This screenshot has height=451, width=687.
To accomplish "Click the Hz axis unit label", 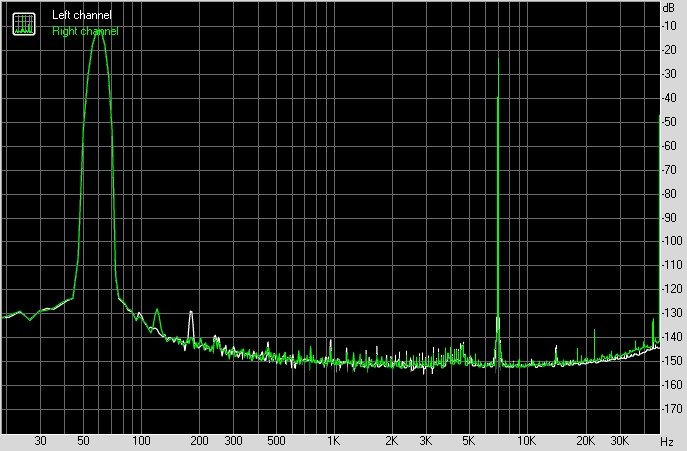I will 667,441.
